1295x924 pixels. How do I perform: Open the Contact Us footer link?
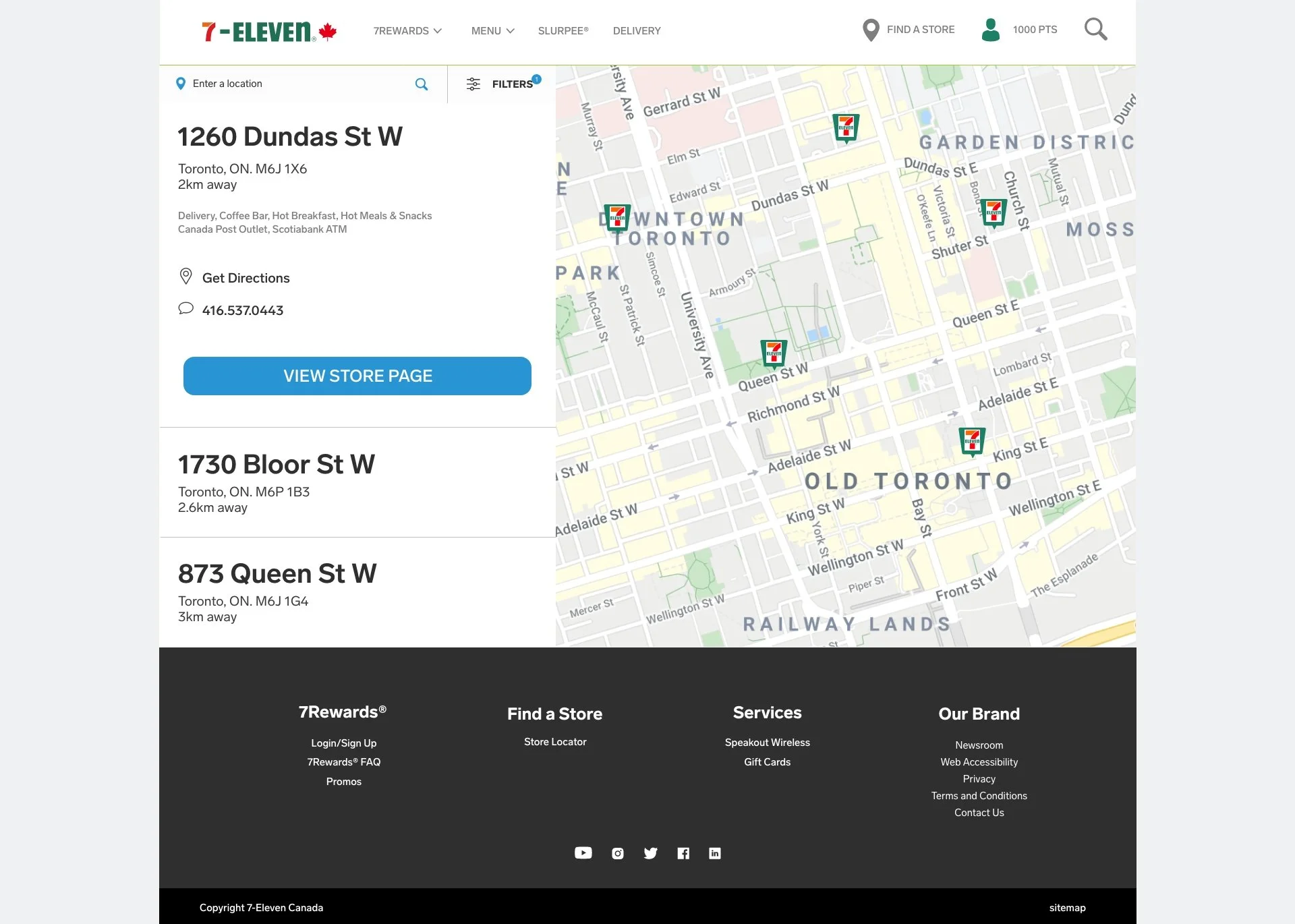click(x=979, y=813)
